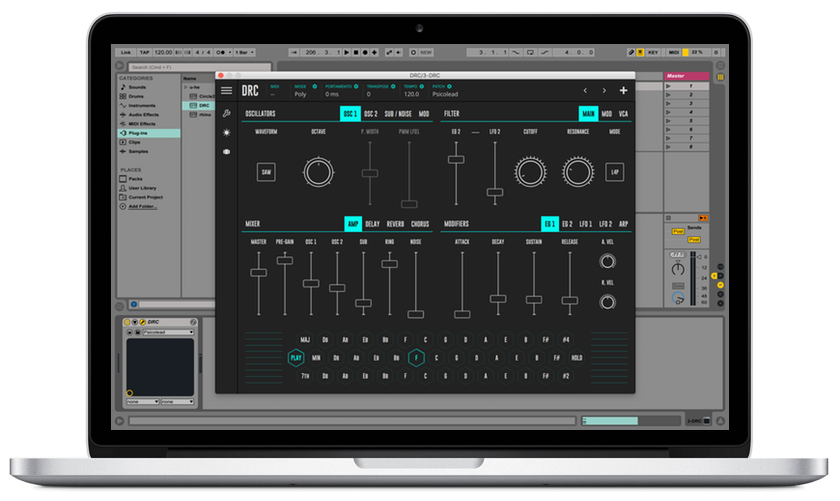
Task: Toggle Ableton Link button
Action: coord(126,53)
